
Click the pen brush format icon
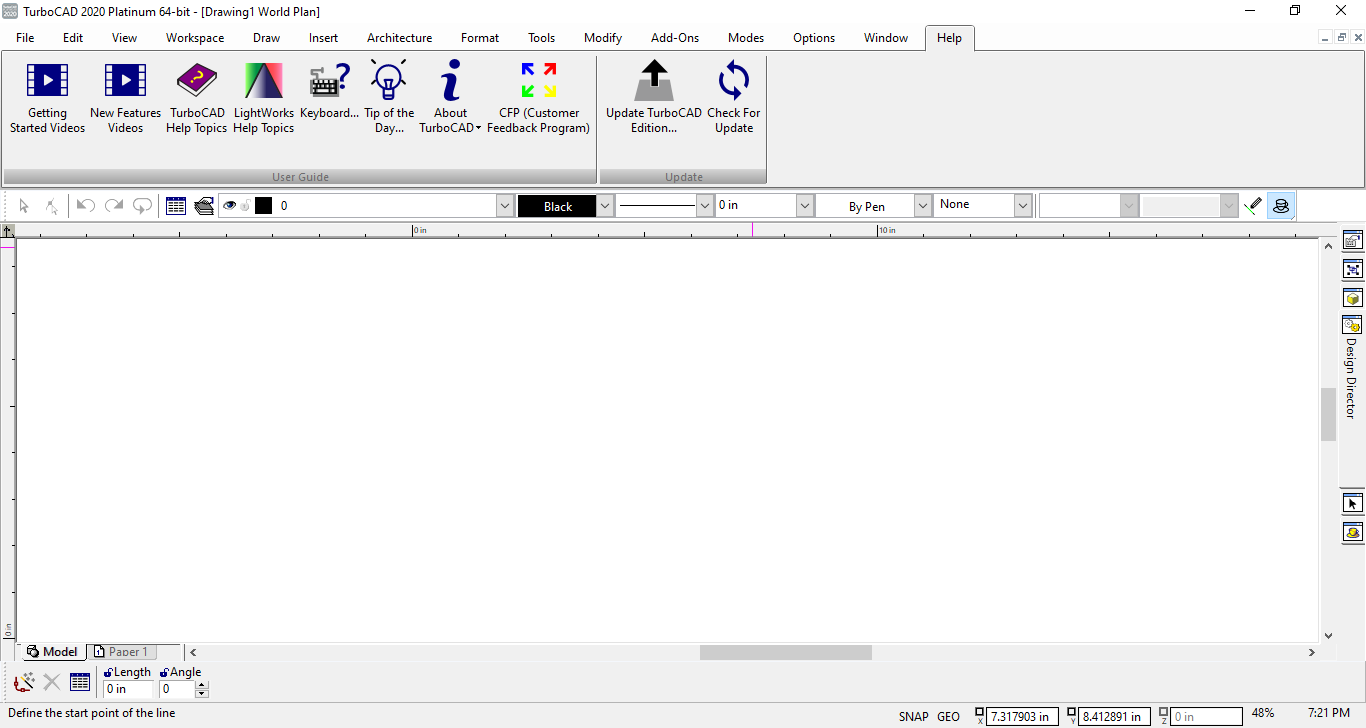pyautogui.click(x=1253, y=206)
